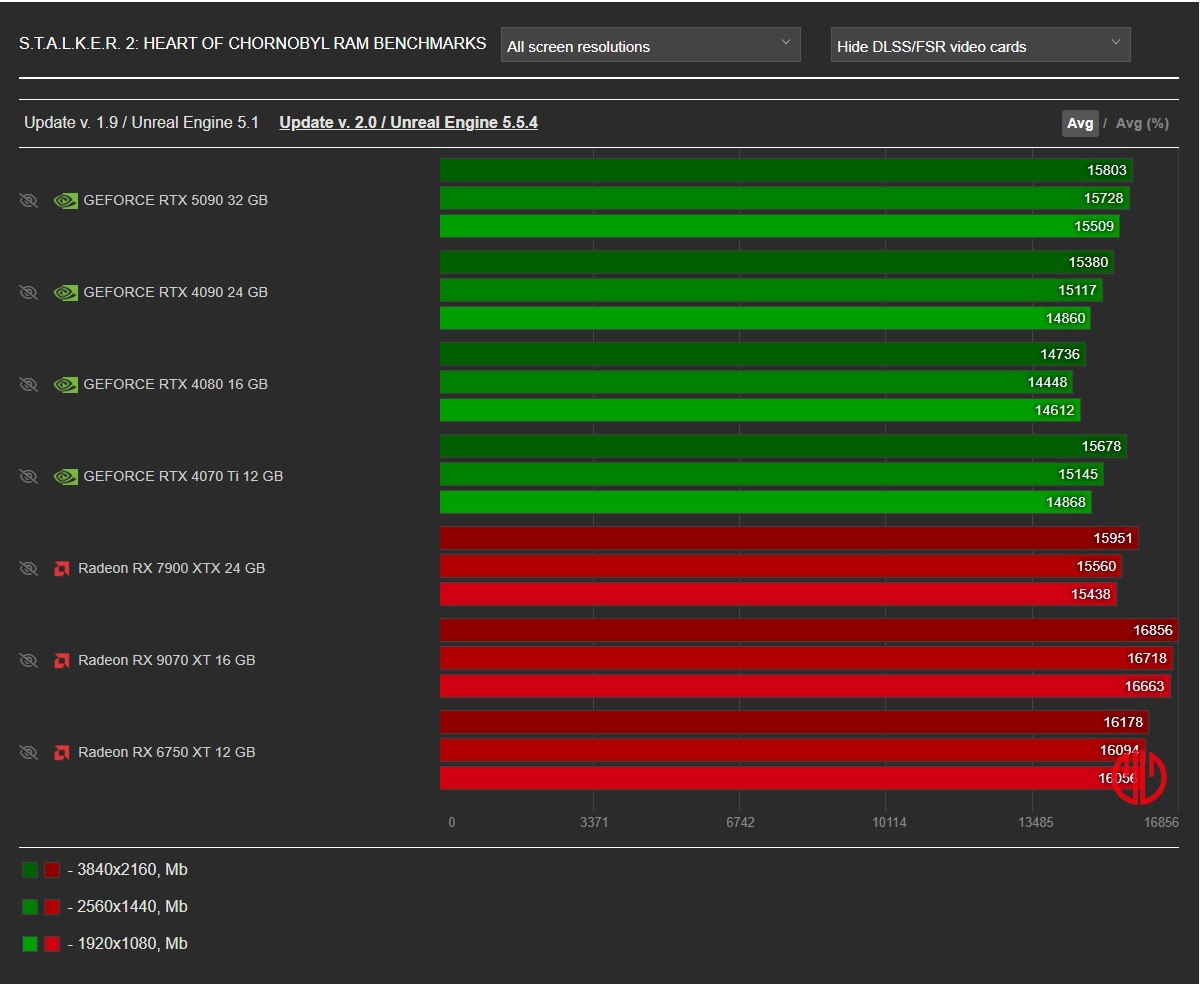1200x984 pixels.
Task: Click the Nvidia logo beside RTX 4070 Ti
Action: coord(65,476)
